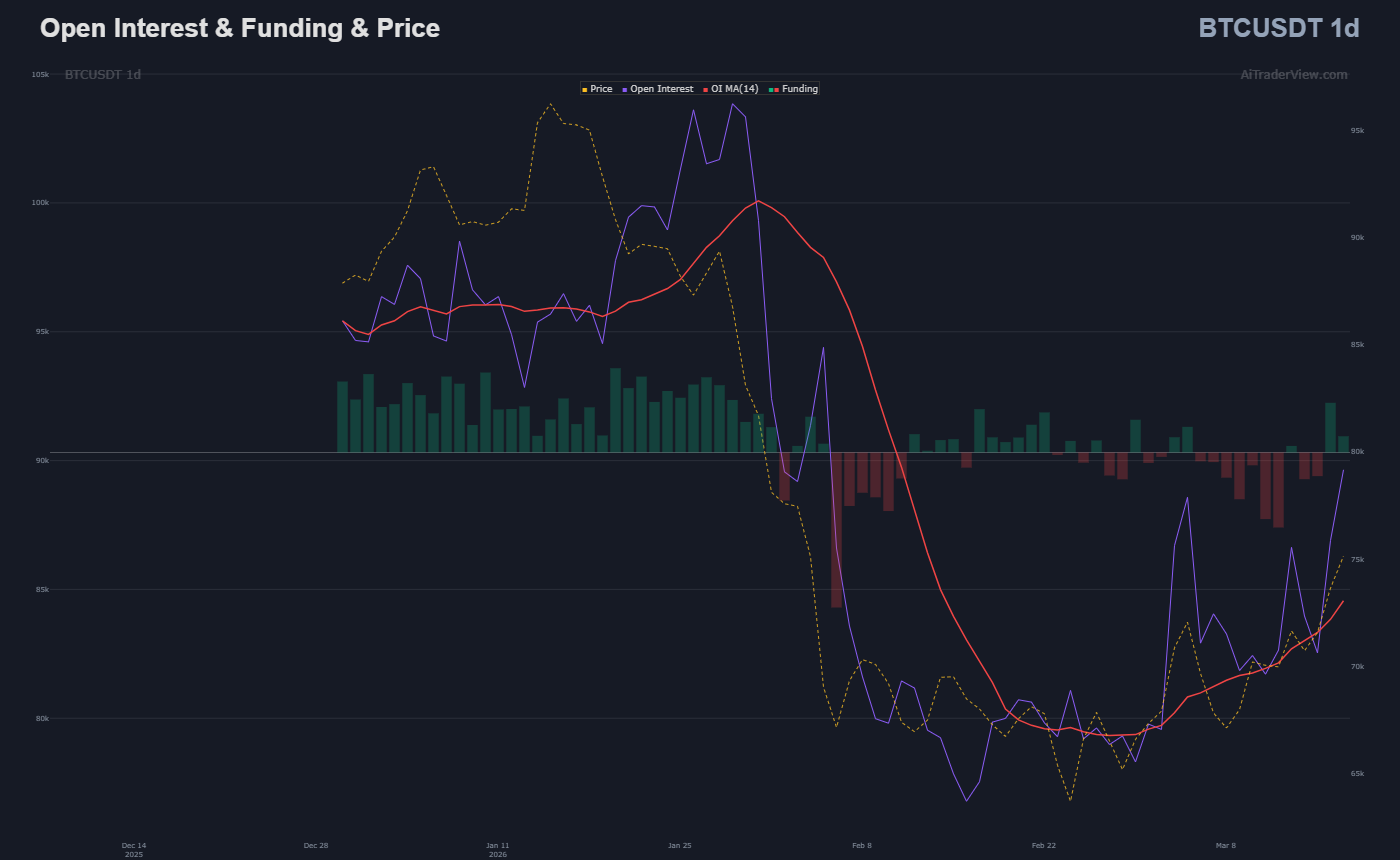The image size is (1400, 860).
Task: Click the large BTCUSDT 1d header label
Action: click(1278, 28)
